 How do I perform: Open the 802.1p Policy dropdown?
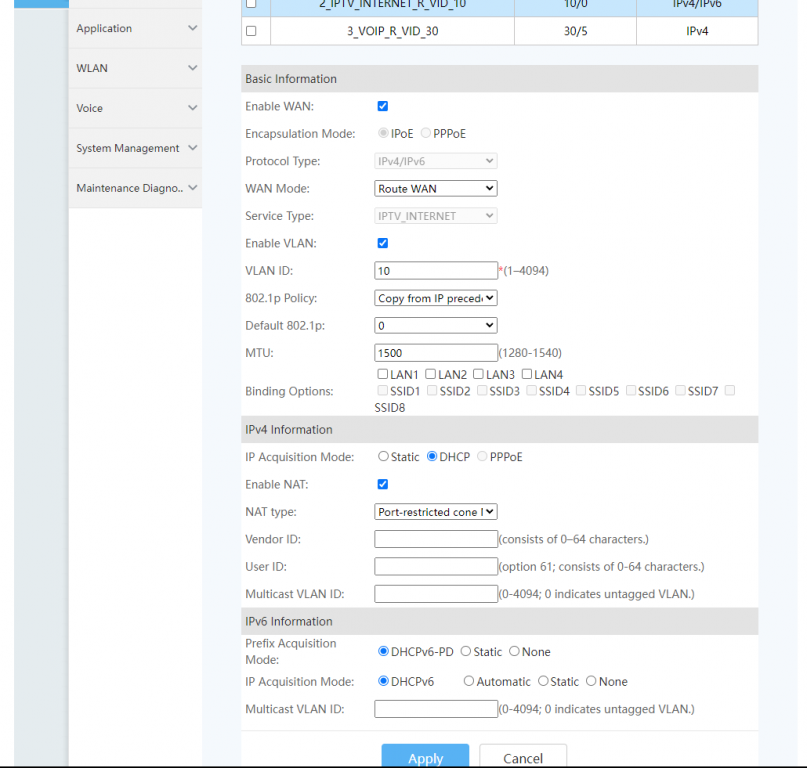pyautogui.click(x=436, y=298)
